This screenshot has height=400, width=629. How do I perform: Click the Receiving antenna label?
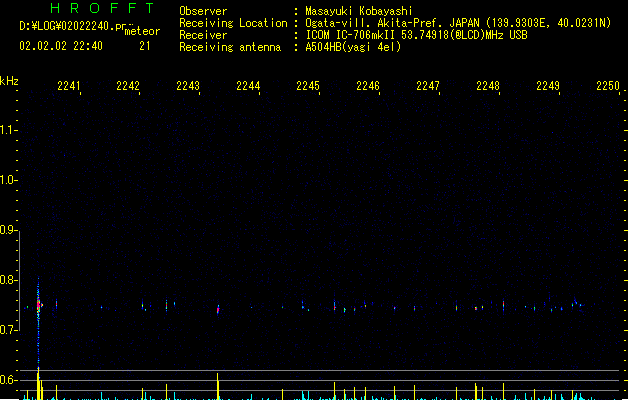coord(230,47)
